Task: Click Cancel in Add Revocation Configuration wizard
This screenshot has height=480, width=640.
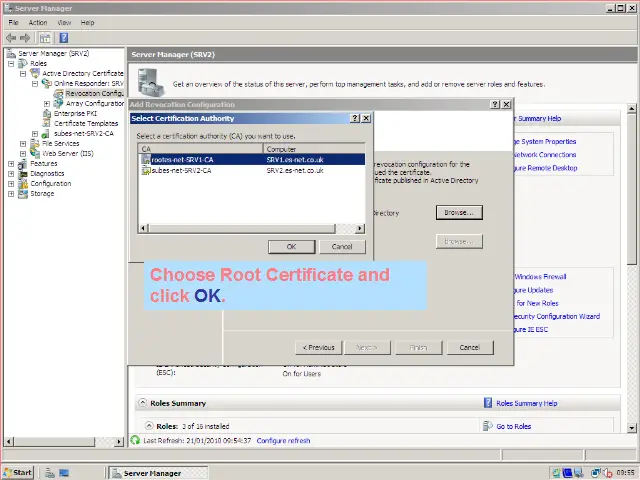Action: click(470, 347)
